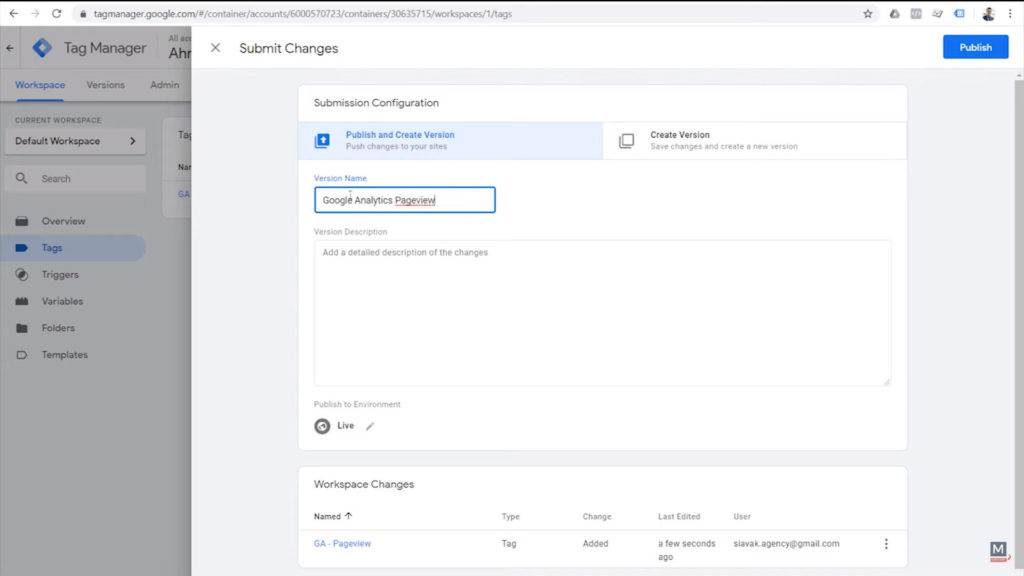Open Templates in the sidebar

click(64, 355)
